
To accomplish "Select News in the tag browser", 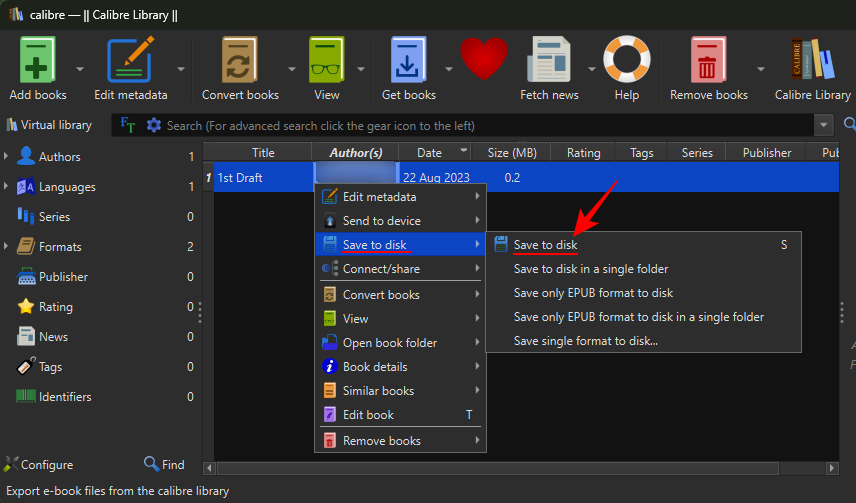I will click(53, 337).
